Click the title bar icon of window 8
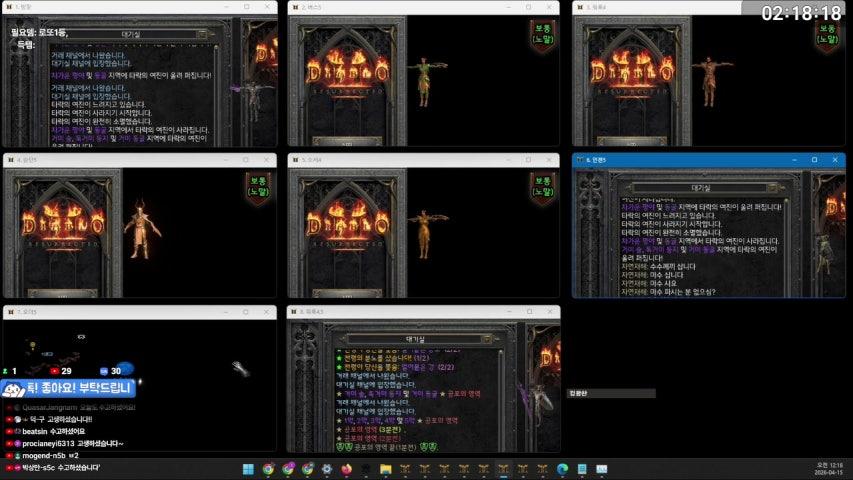853x480 pixels. 295,312
